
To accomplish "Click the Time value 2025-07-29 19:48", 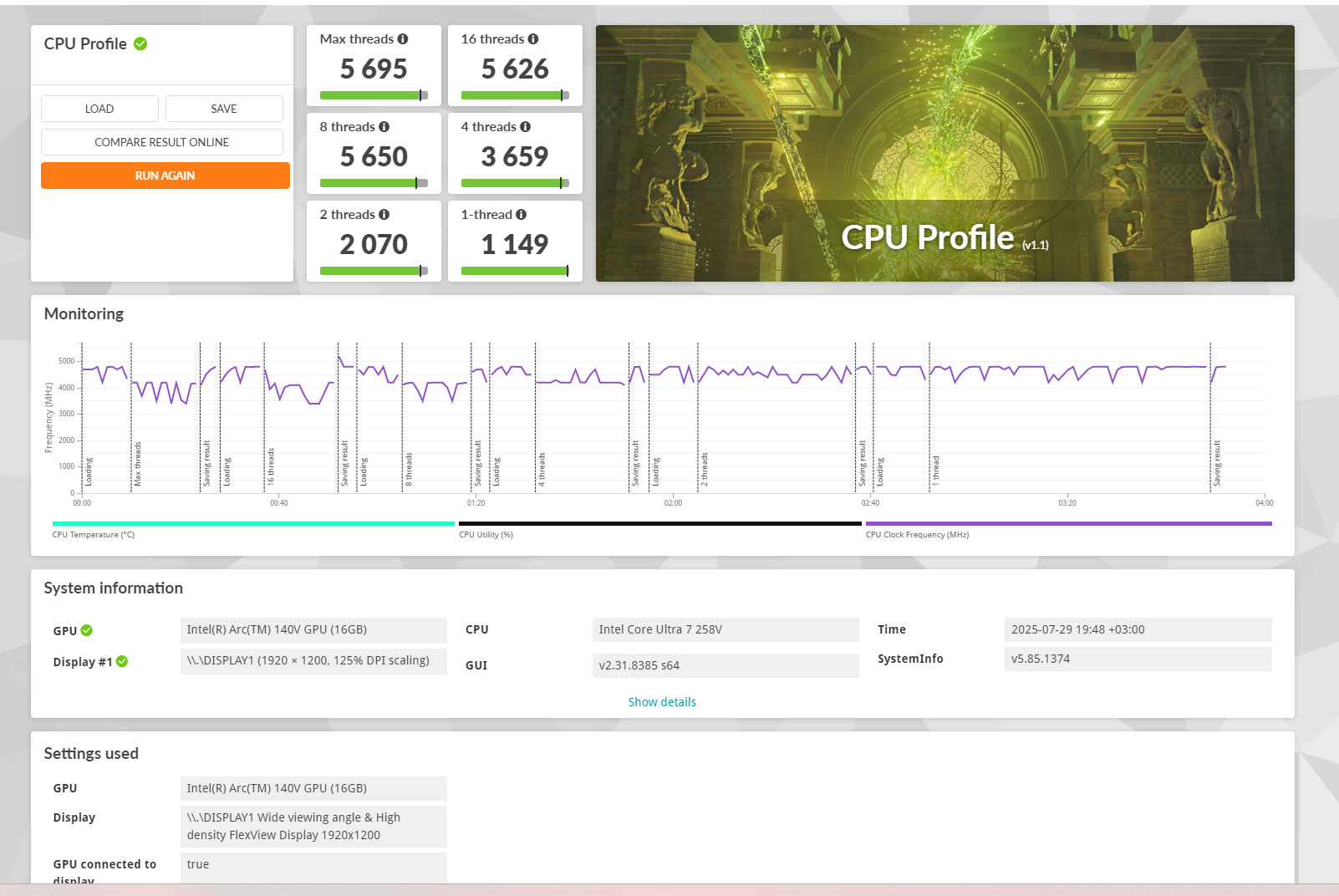I will point(1138,630).
